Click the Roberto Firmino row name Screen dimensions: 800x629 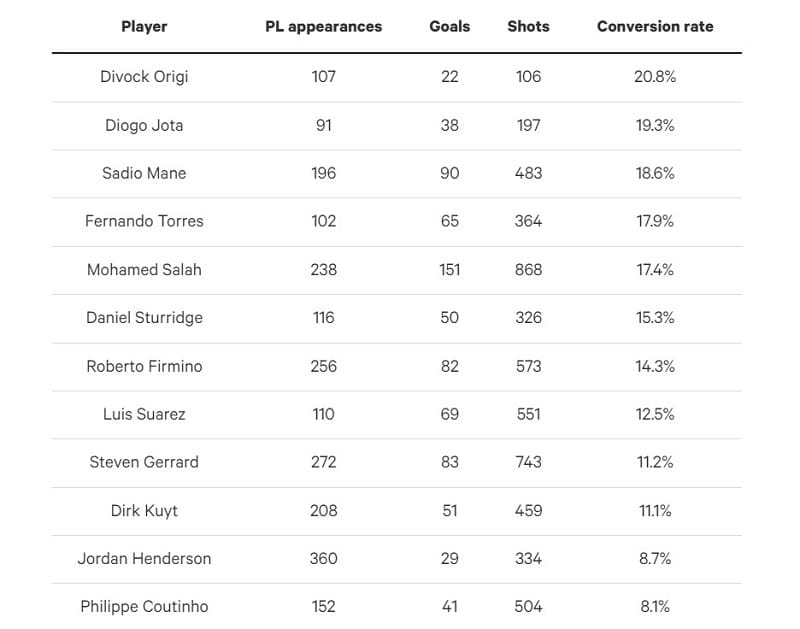[144, 366]
